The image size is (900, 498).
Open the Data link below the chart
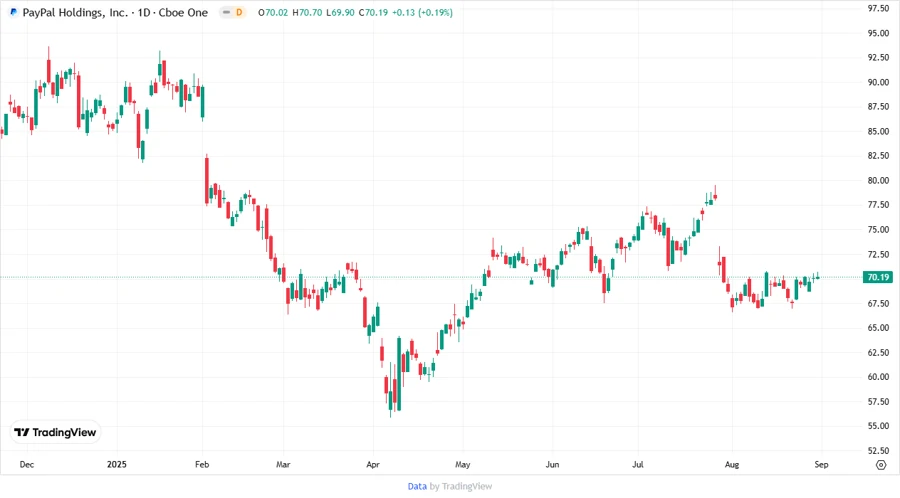click(417, 487)
